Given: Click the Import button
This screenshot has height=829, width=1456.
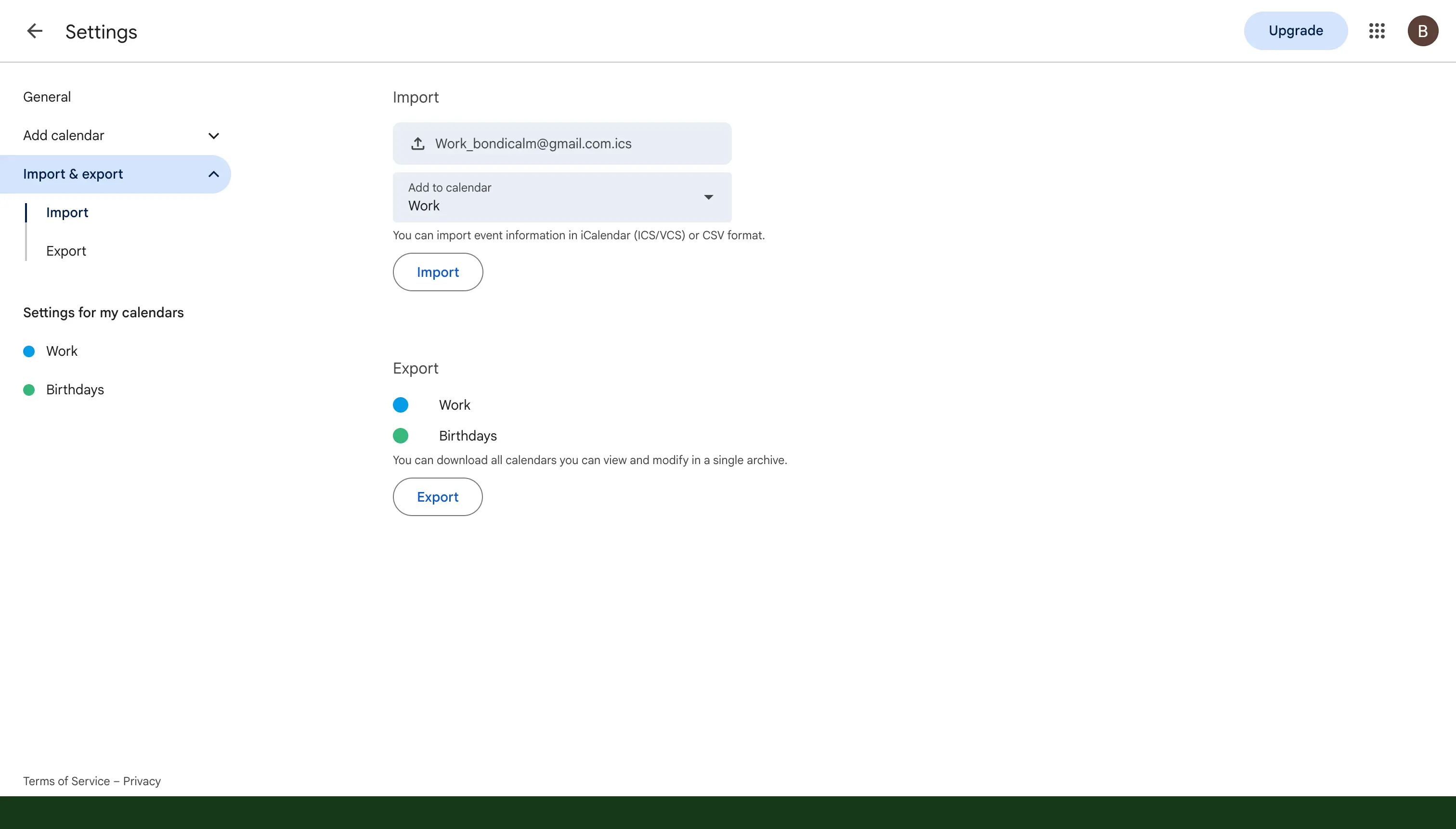Looking at the screenshot, I should point(437,272).
